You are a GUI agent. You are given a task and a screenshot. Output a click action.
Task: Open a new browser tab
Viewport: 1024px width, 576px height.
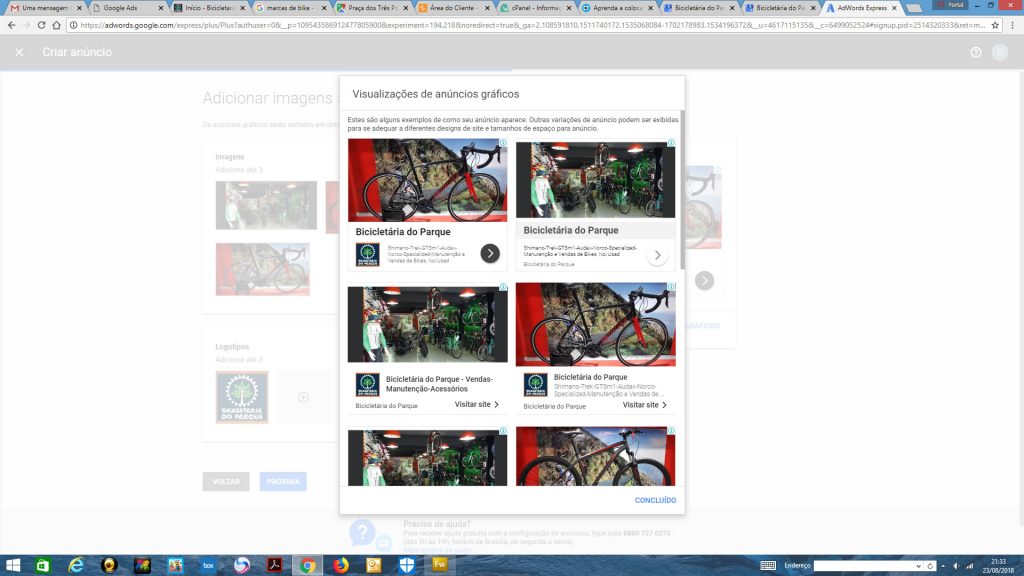(x=914, y=8)
